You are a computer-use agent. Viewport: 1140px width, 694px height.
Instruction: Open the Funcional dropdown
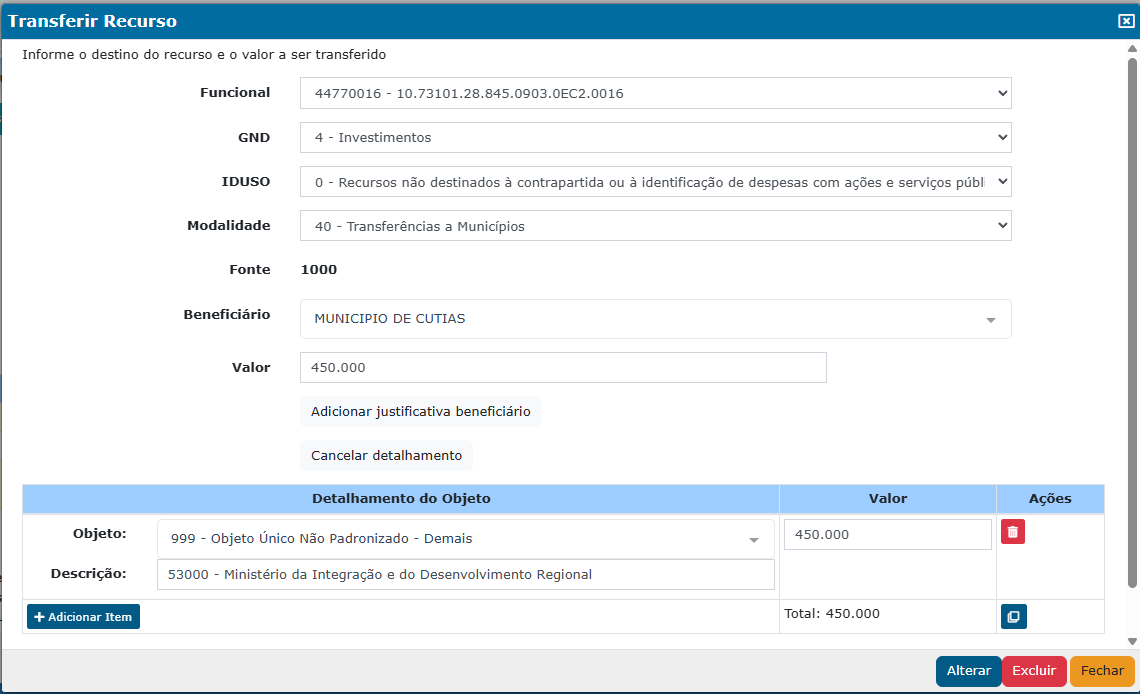point(655,94)
